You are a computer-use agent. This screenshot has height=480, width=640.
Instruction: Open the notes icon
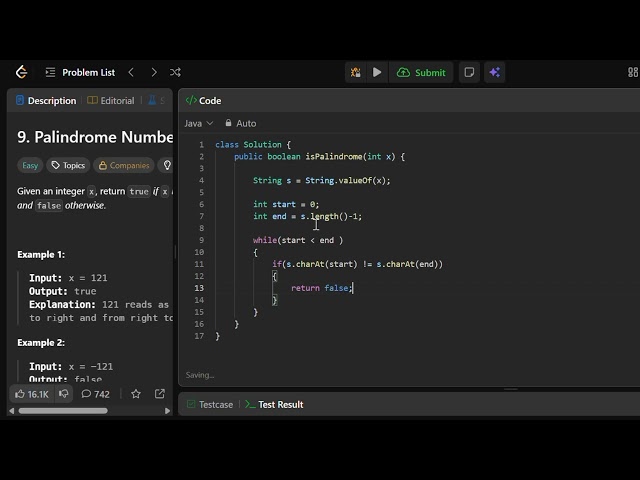click(469, 72)
